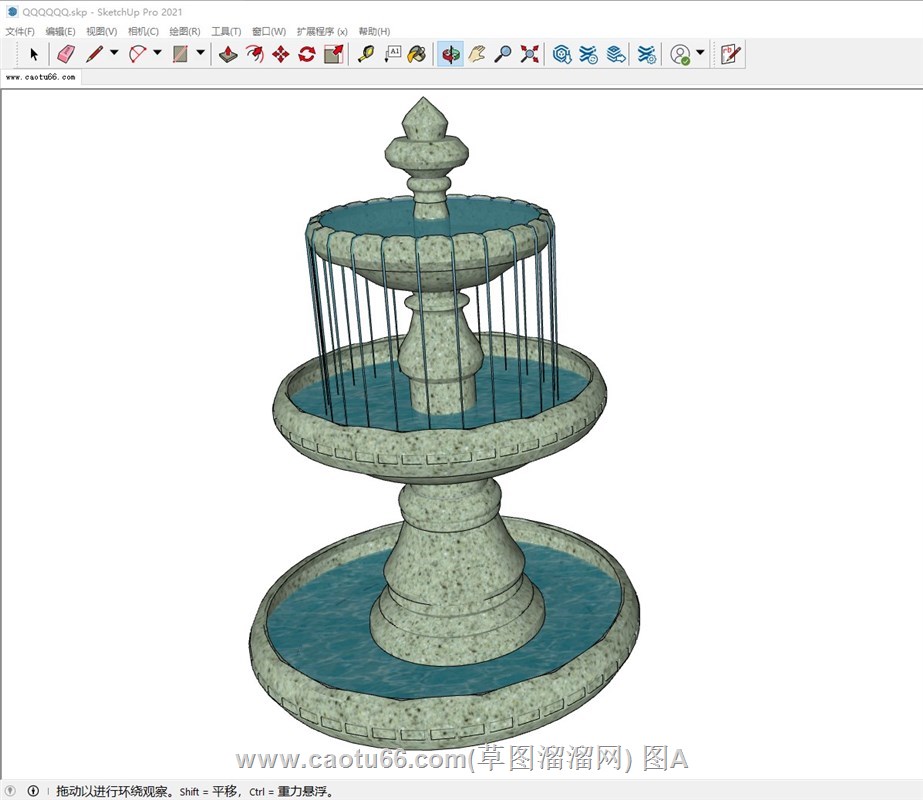923x800 pixels.
Task: Expand the pencil Line tool dropdown arrow
Action: coord(114,54)
